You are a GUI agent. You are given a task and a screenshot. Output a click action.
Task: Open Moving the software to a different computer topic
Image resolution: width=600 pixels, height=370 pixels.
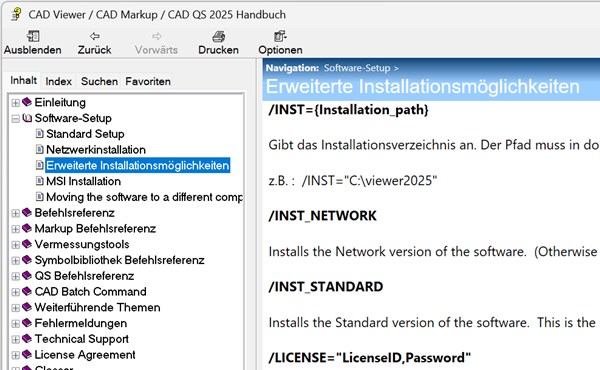click(x=144, y=197)
